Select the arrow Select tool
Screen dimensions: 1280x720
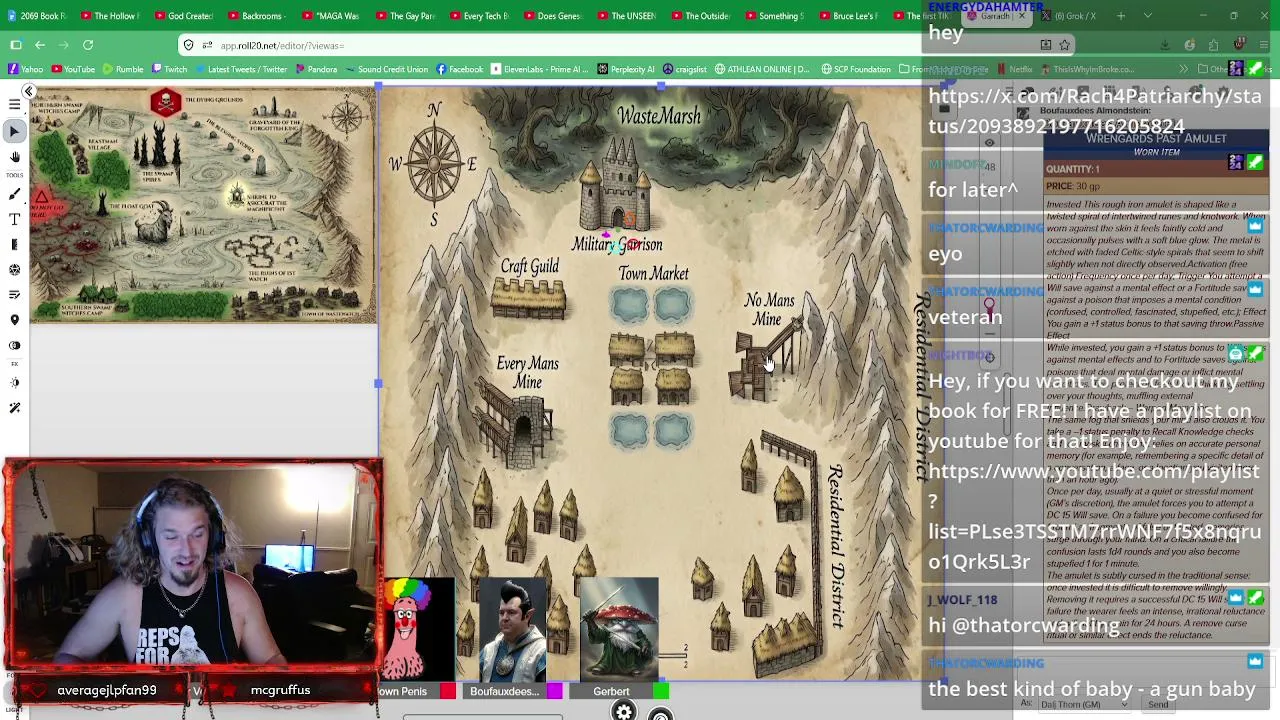[15, 131]
